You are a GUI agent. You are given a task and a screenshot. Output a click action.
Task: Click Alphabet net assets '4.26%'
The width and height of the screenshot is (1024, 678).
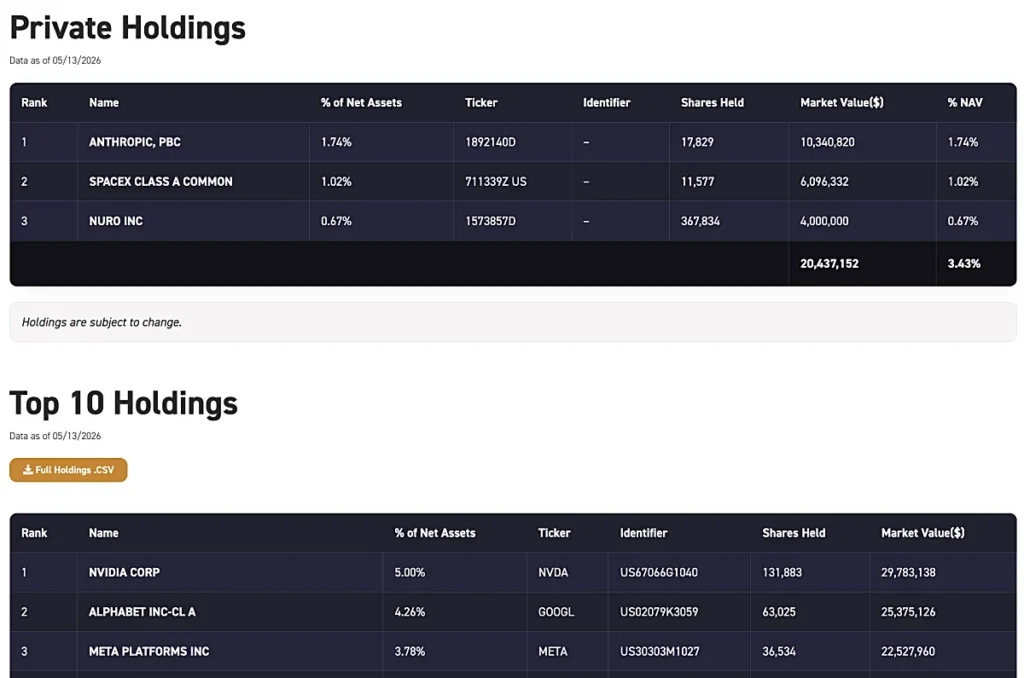(409, 612)
